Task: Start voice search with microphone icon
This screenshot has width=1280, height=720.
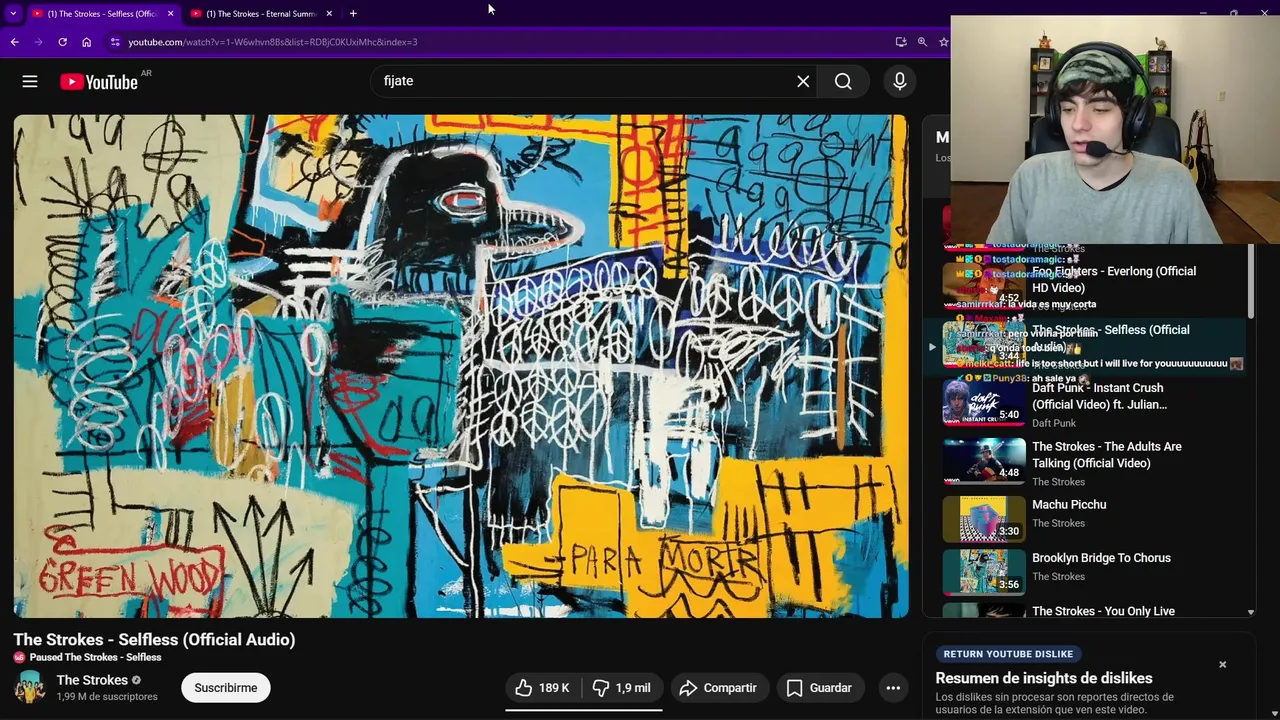Action: [900, 82]
